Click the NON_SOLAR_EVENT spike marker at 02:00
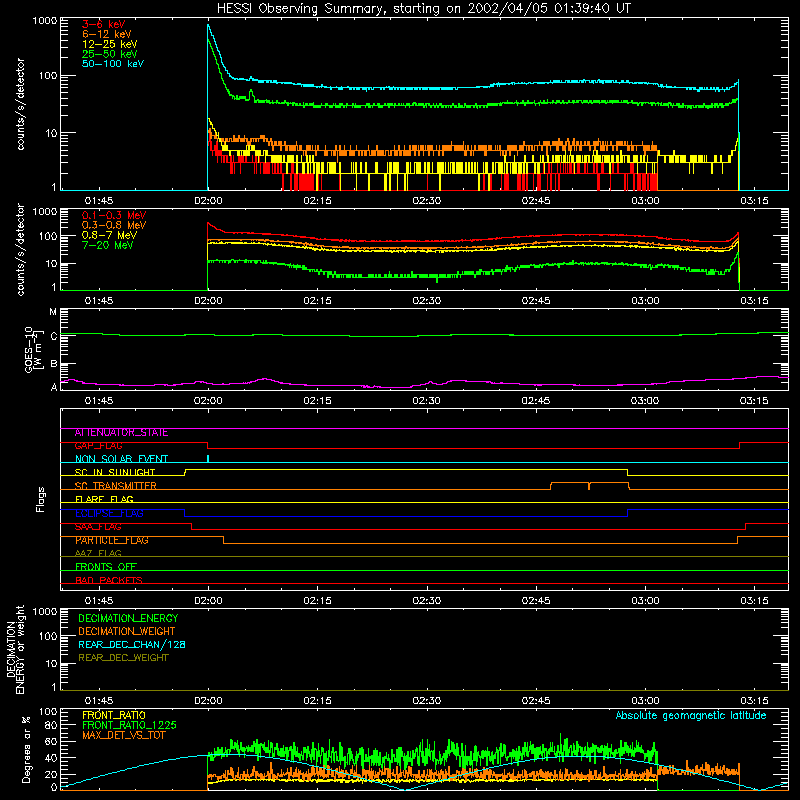The height and width of the screenshot is (800, 800). (x=208, y=458)
